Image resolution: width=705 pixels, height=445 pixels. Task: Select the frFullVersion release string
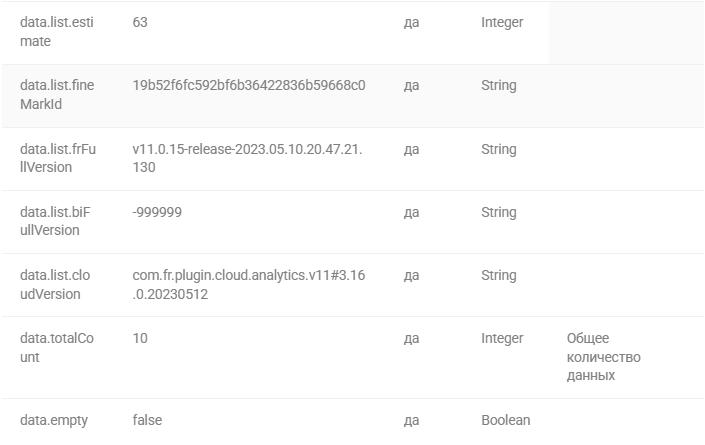click(247, 158)
